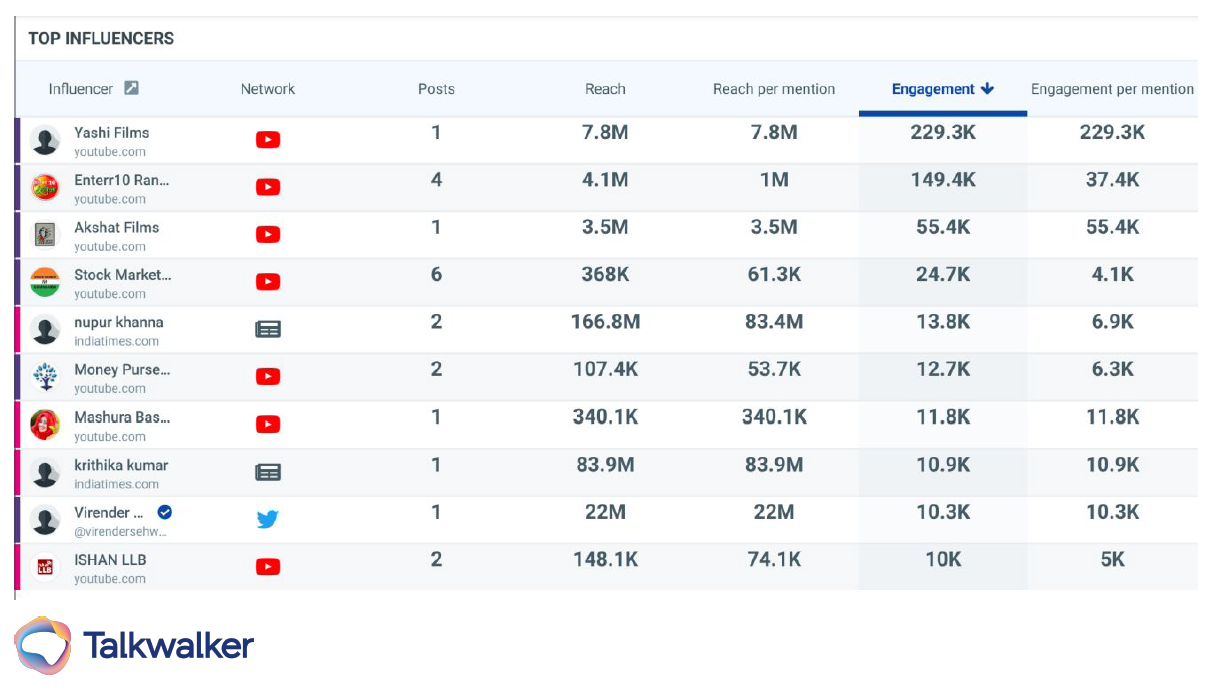
Task: Sort by the Reach column header
Action: pos(605,89)
